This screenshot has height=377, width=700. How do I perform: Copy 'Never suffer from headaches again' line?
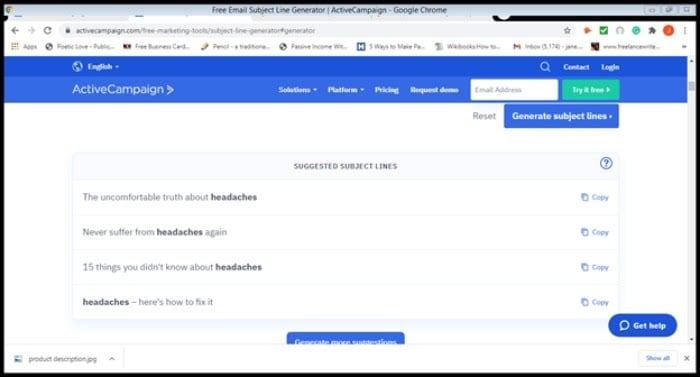pyautogui.click(x=595, y=232)
